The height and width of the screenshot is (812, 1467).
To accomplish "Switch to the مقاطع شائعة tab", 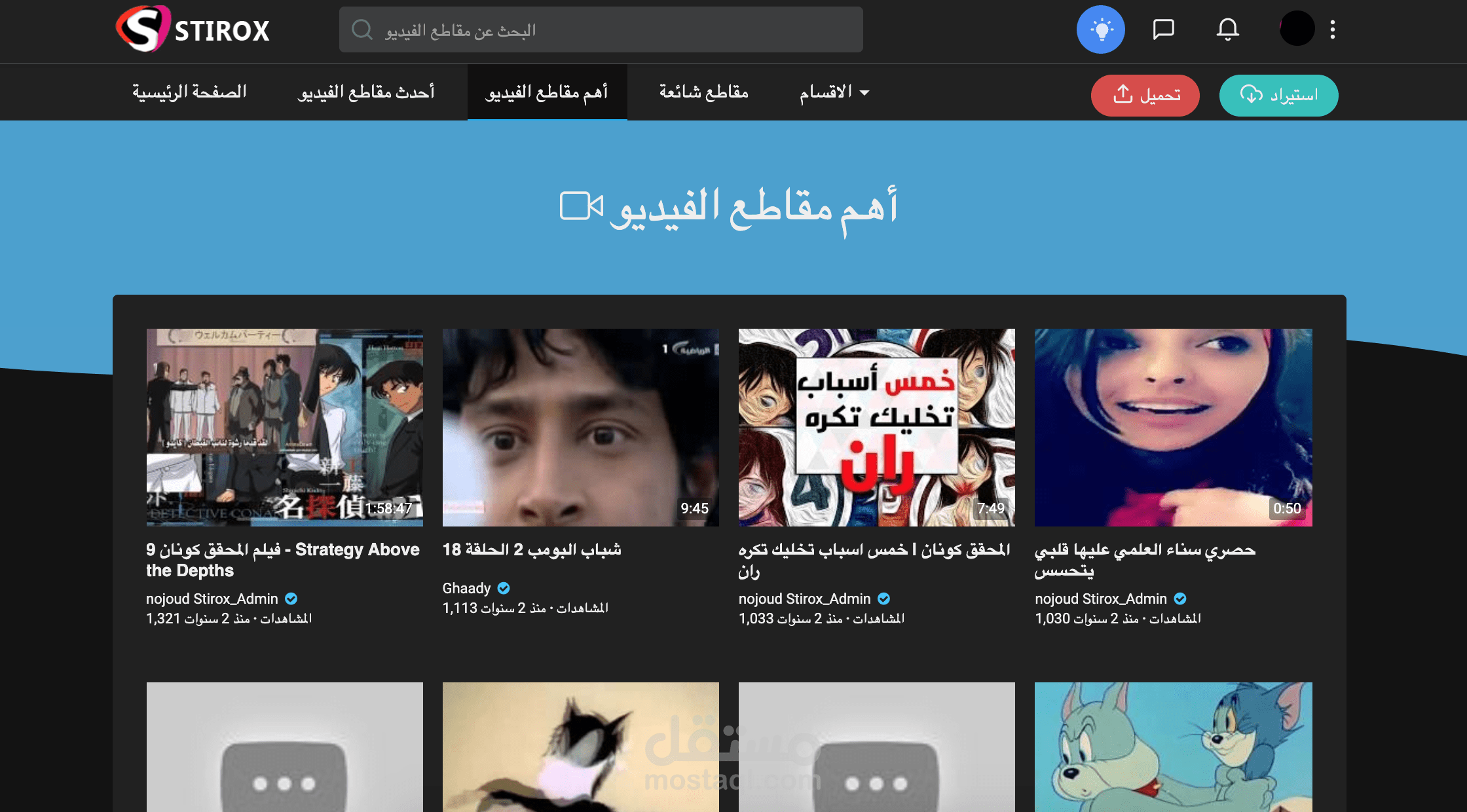I will [703, 92].
